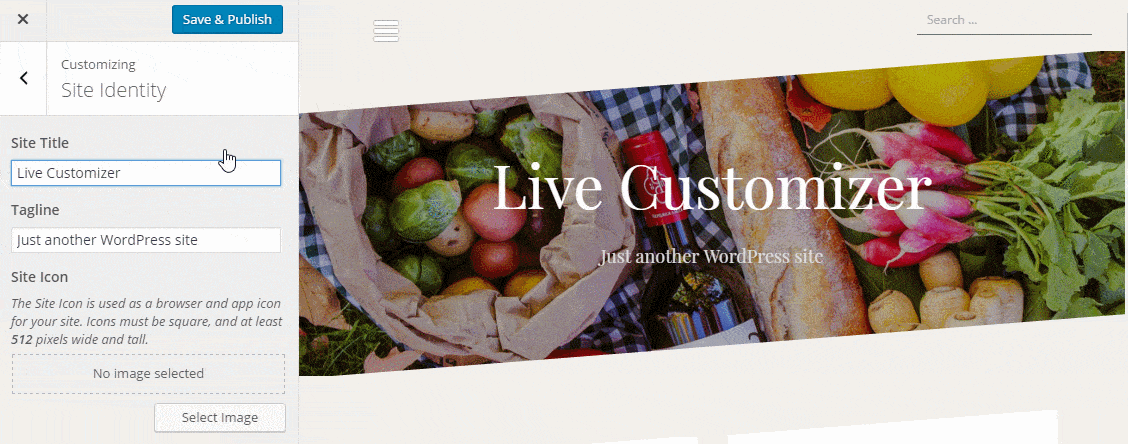Viewport: 1128px width, 444px height.
Task: Click the Live Customizer title in preview
Action: 712,188
